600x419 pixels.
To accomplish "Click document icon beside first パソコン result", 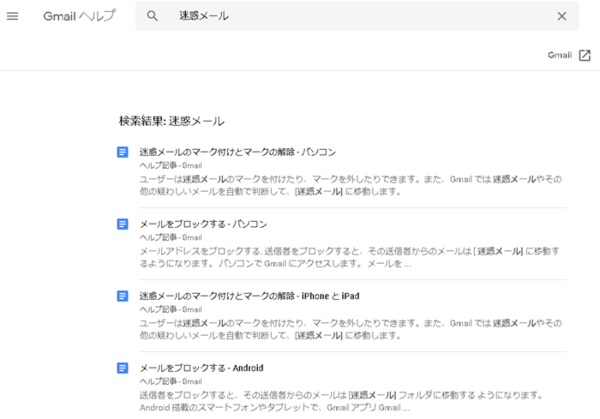I will (122, 152).
